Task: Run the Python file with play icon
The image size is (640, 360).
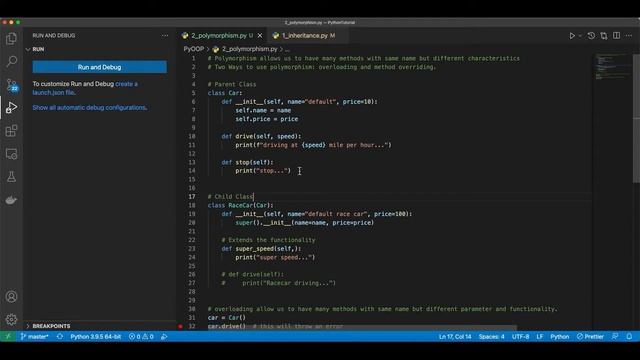Action: coord(572,36)
